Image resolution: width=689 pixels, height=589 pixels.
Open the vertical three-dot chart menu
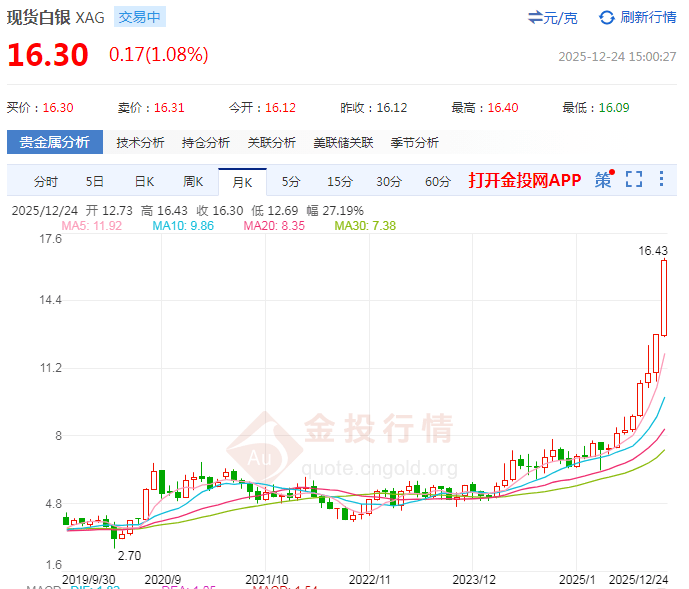[661, 180]
